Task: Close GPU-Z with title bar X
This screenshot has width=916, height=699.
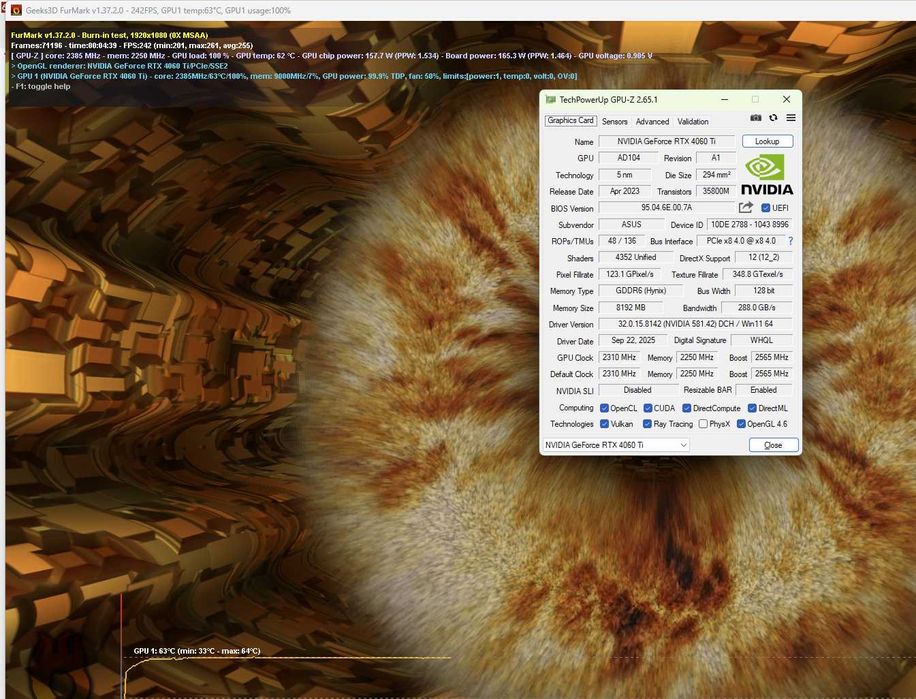Action: [786, 100]
